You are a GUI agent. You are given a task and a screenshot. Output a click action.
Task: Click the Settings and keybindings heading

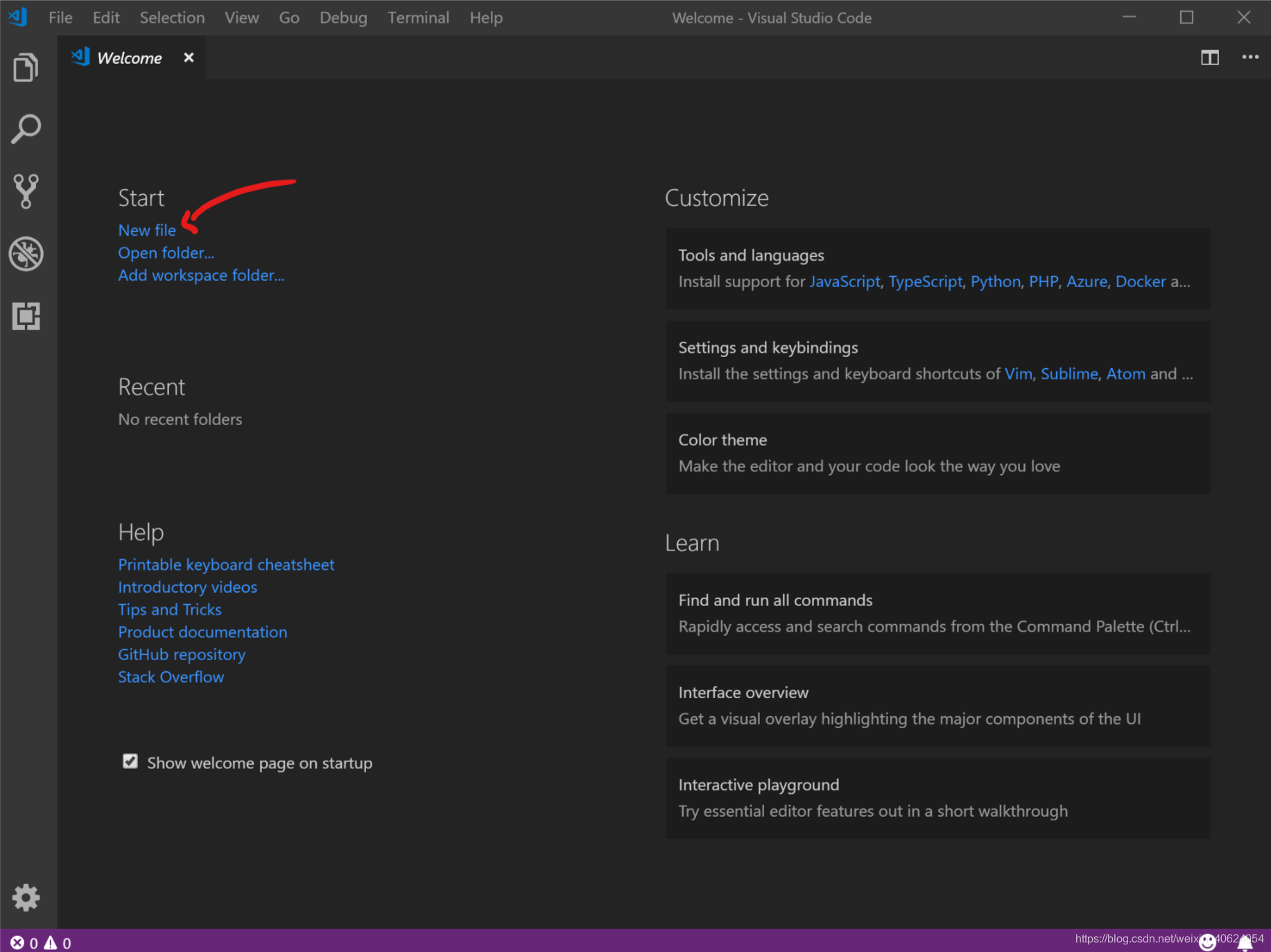(768, 347)
